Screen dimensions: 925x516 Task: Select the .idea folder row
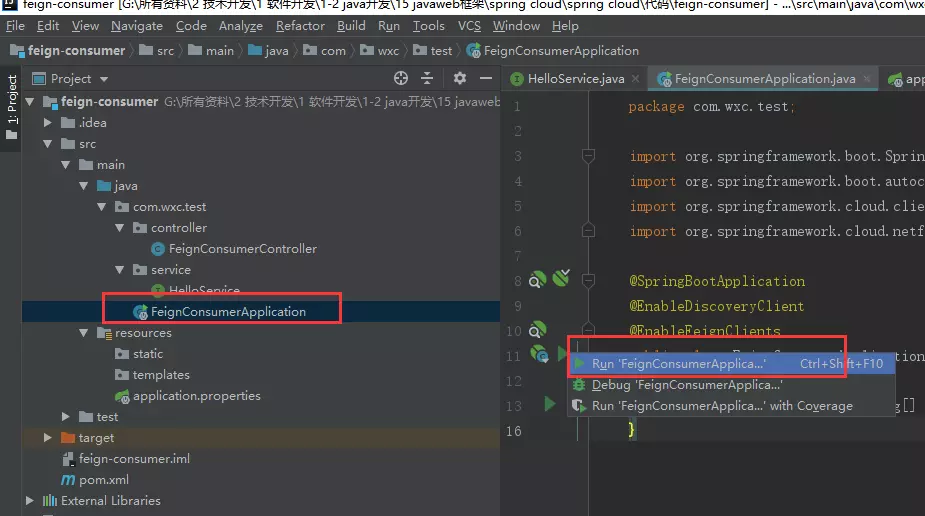tap(261, 123)
